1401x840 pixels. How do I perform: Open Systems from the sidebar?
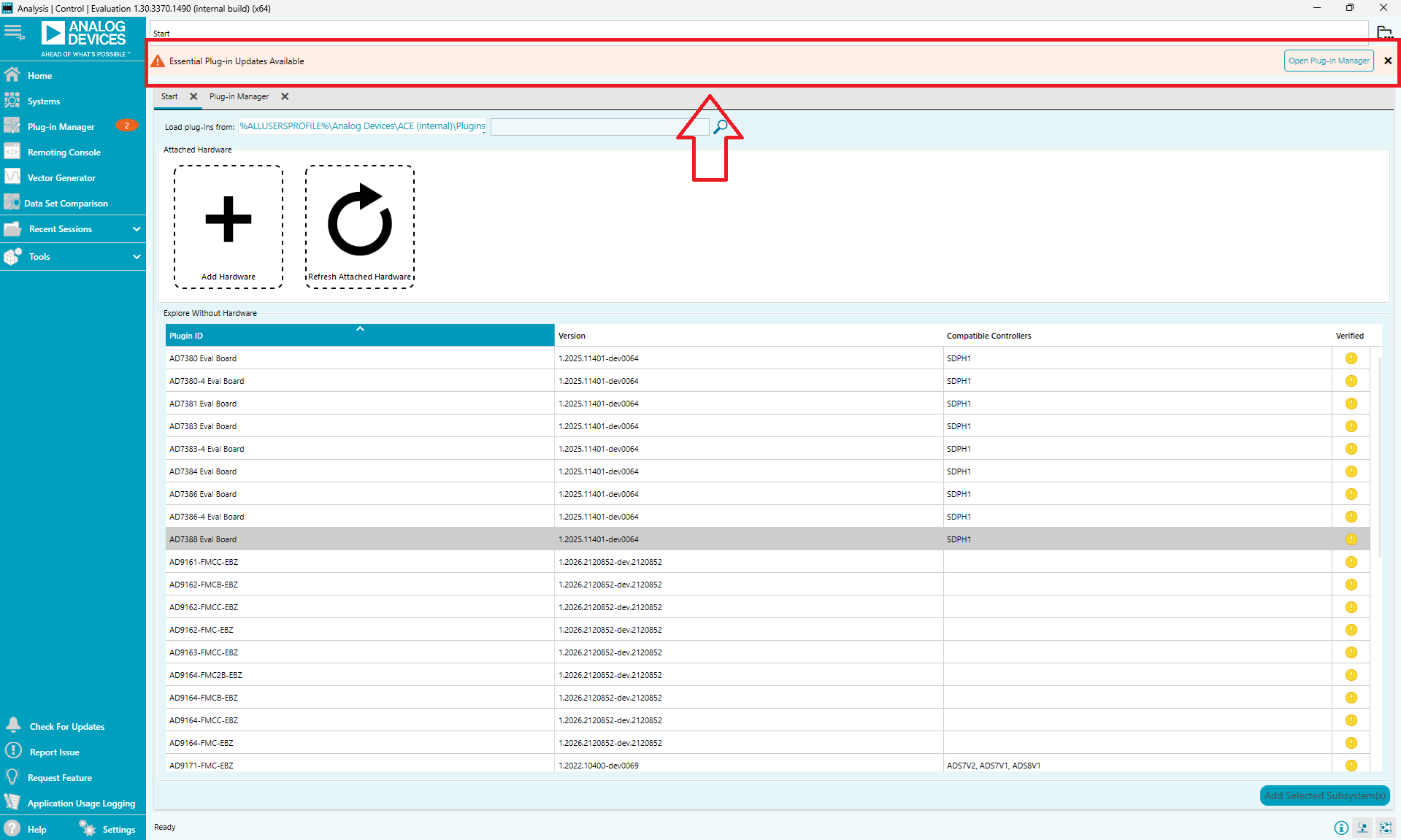(x=44, y=101)
